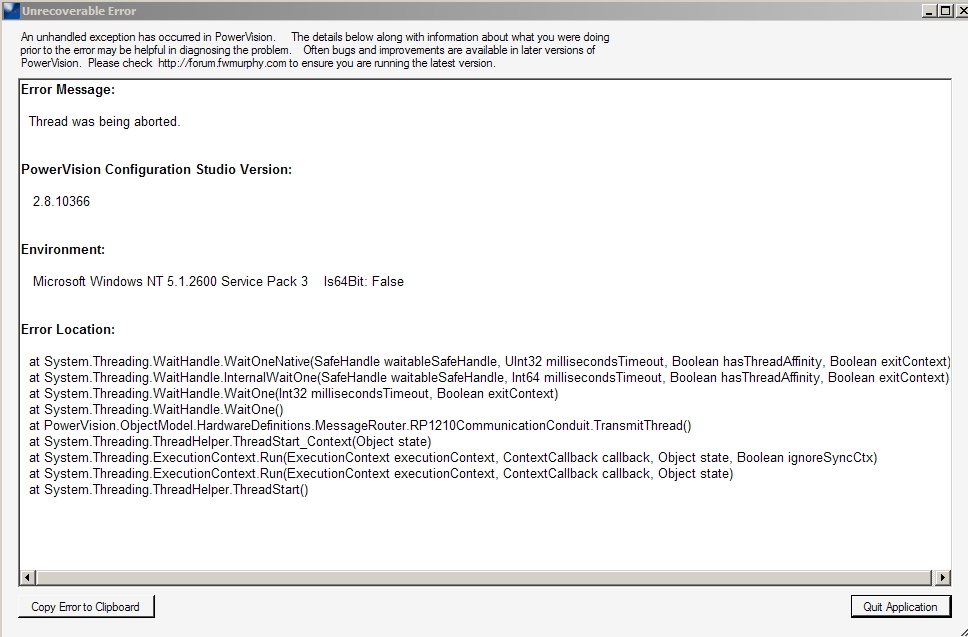Minimize the Unrecoverable Error window
This screenshot has height=637, width=968.
coord(929,11)
